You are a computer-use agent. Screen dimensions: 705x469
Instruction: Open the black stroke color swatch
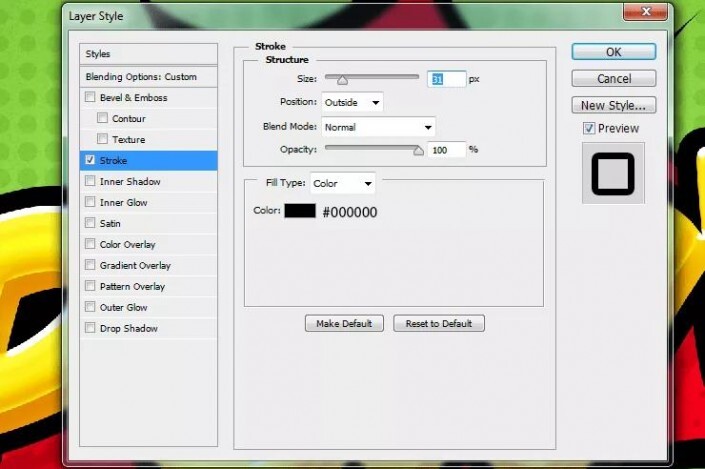pyautogui.click(x=300, y=211)
